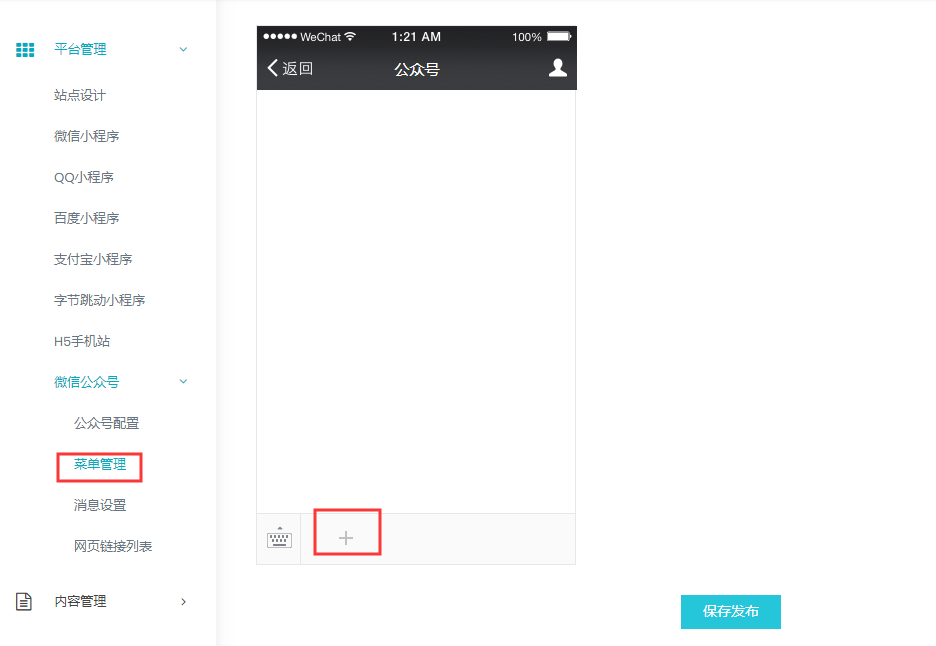The image size is (936, 646).
Task: Open 支付宝小程序 in sidebar
Action: click(x=93, y=259)
